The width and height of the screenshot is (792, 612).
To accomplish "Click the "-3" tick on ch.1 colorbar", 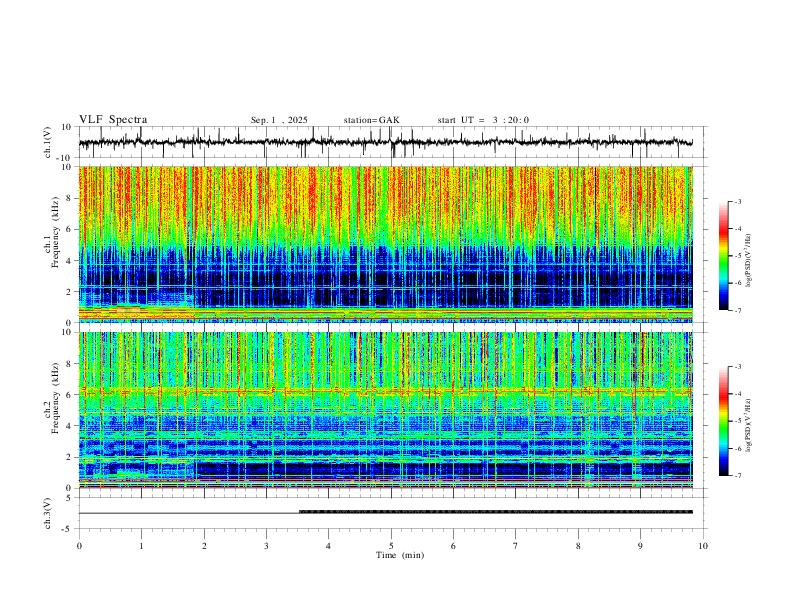I will tap(738, 201).
